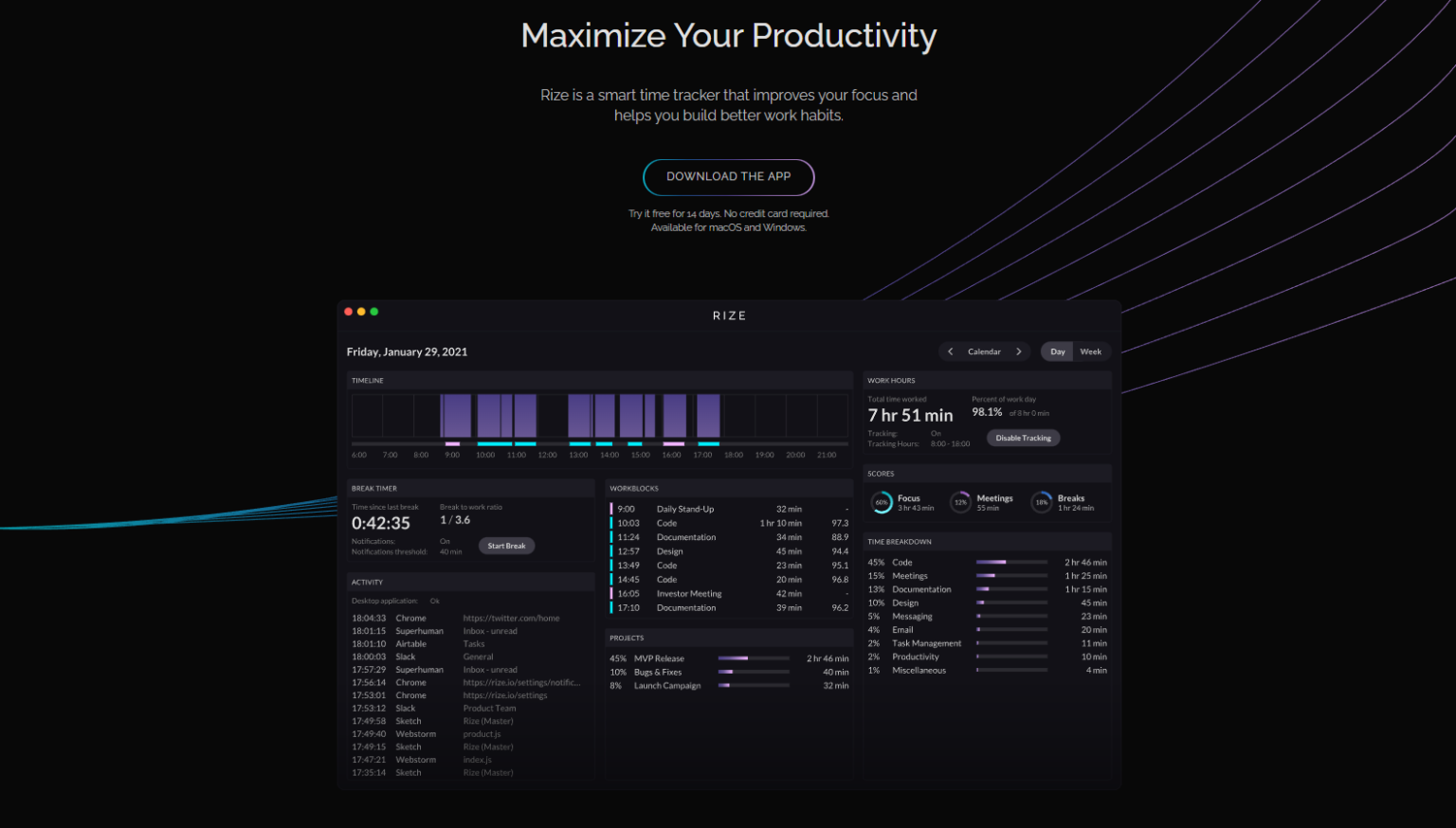Click the Start Break button
1456x828 pixels.
506,546
